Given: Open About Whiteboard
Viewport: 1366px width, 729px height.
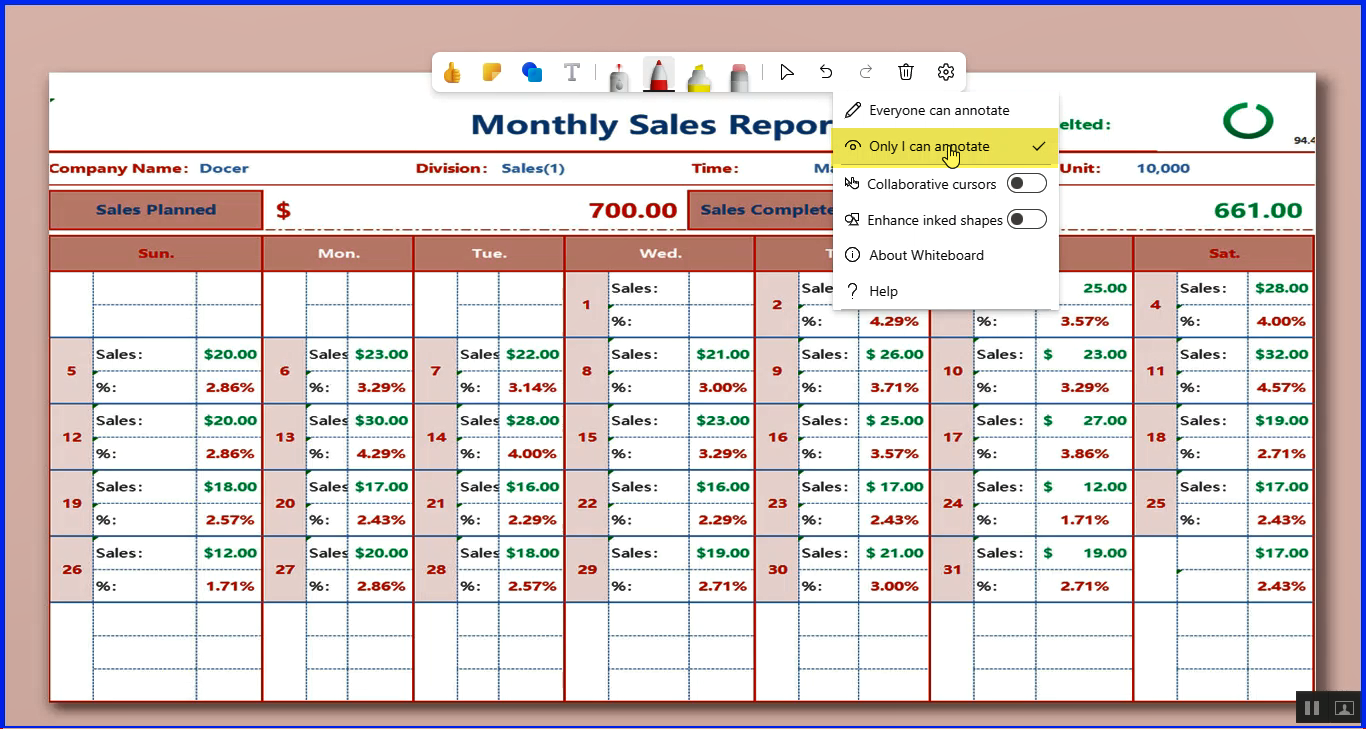Looking at the screenshot, I should (x=926, y=255).
